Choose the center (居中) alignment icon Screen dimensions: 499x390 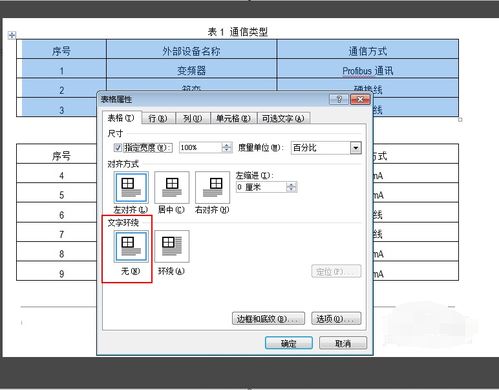coord(172,187)
